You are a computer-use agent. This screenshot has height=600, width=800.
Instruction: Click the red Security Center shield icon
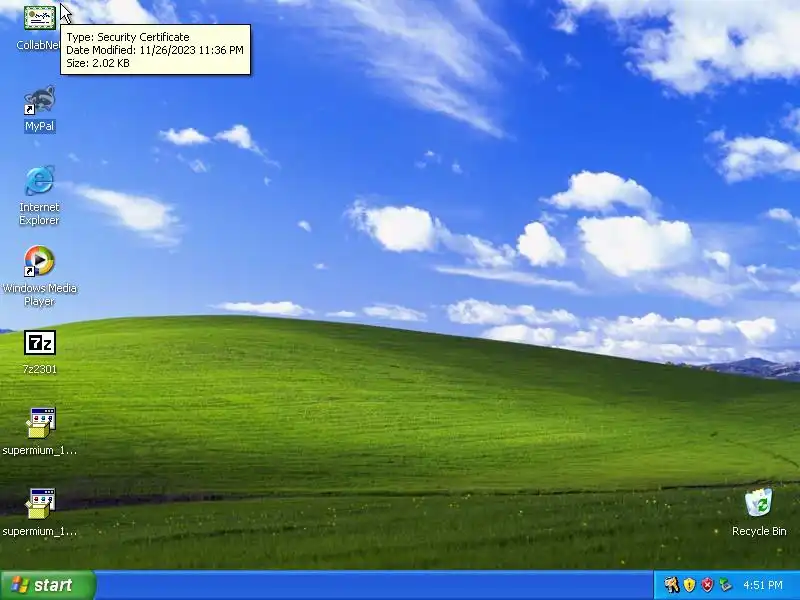(707, 585)
